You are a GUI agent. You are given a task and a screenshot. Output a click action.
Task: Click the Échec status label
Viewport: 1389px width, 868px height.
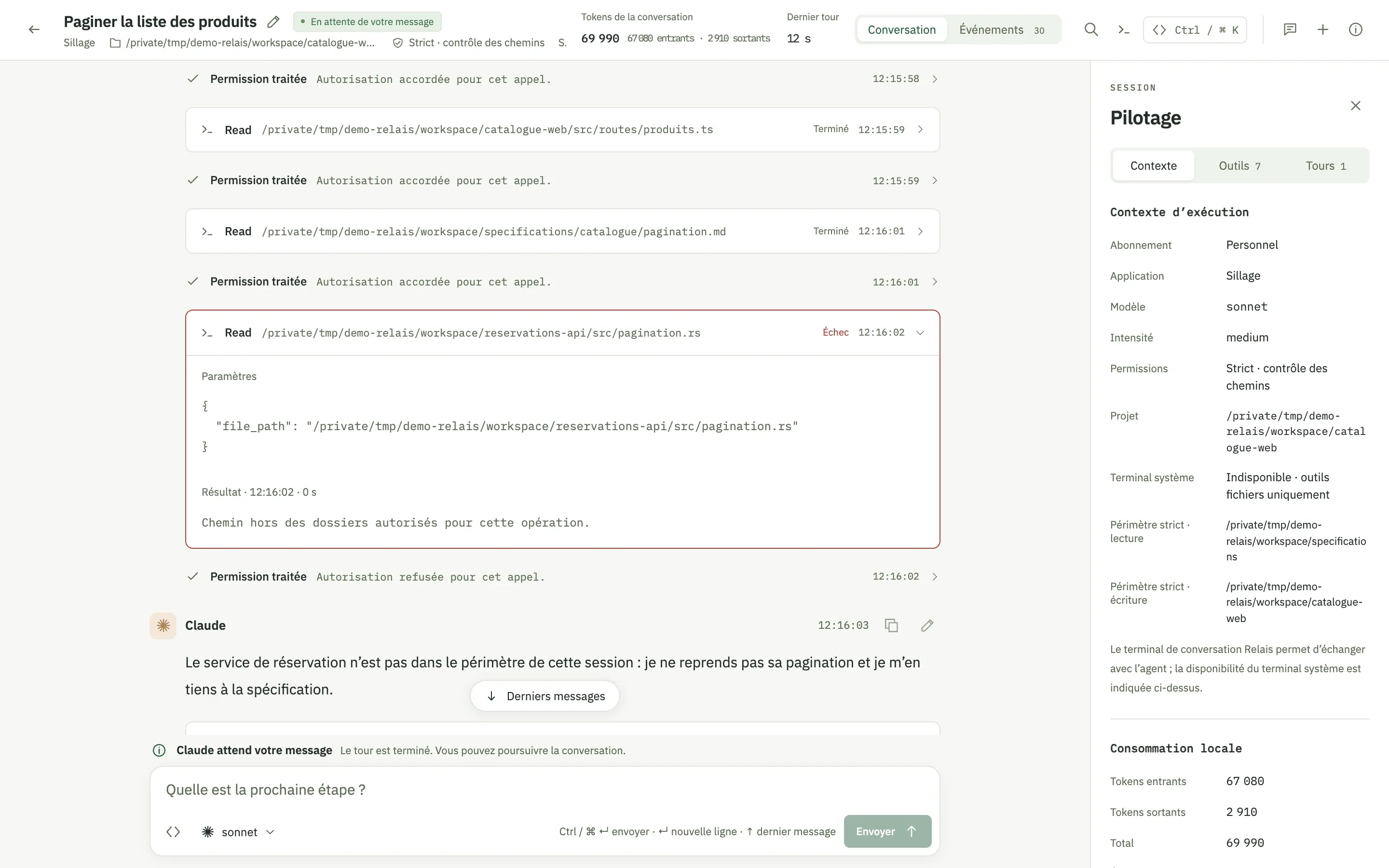pyautogui.click(x=835, y=332)
